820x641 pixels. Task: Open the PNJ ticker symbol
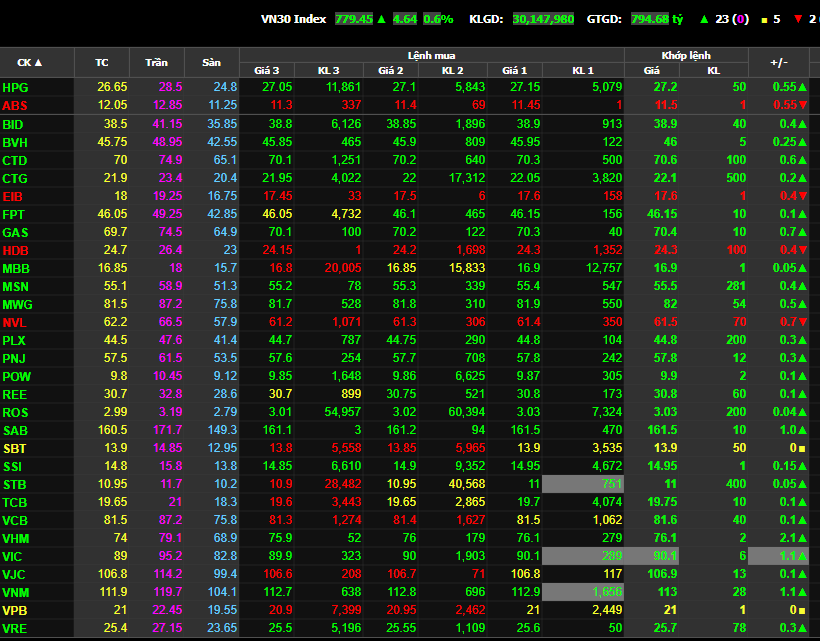tap(14, 359)
